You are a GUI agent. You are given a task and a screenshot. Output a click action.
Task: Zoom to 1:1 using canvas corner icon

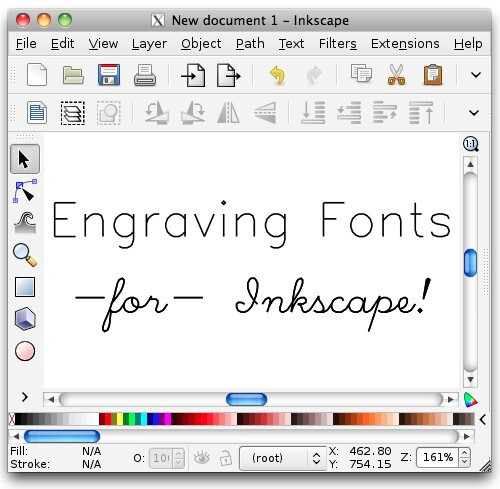point(471,144)
